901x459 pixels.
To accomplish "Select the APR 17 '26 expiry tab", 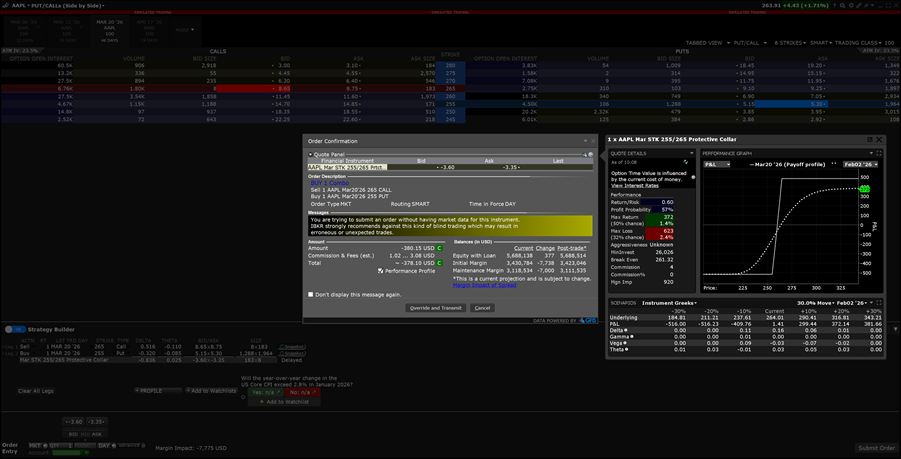I will tap(149, 31).
